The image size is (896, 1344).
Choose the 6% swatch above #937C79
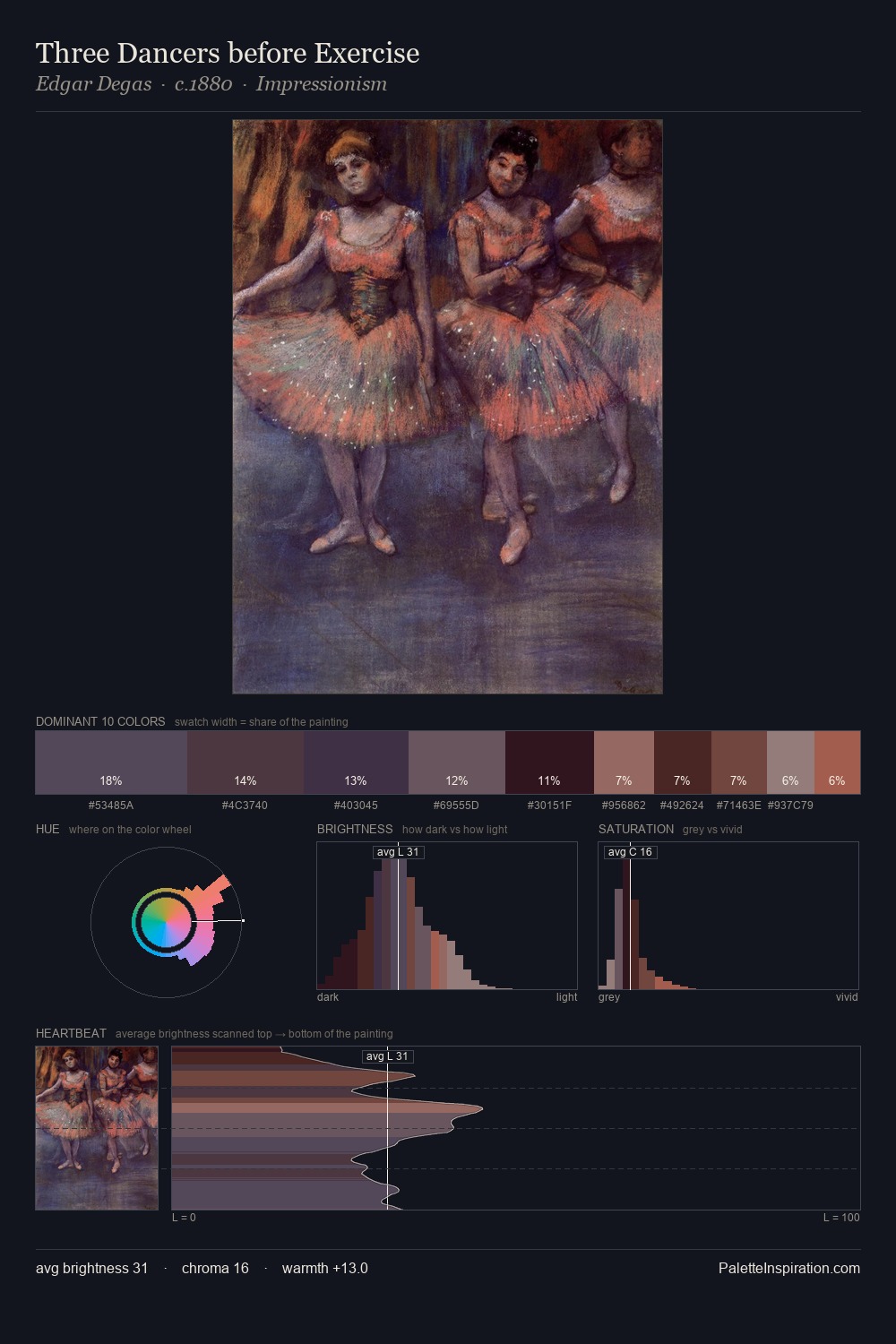(x=790, y=762)
